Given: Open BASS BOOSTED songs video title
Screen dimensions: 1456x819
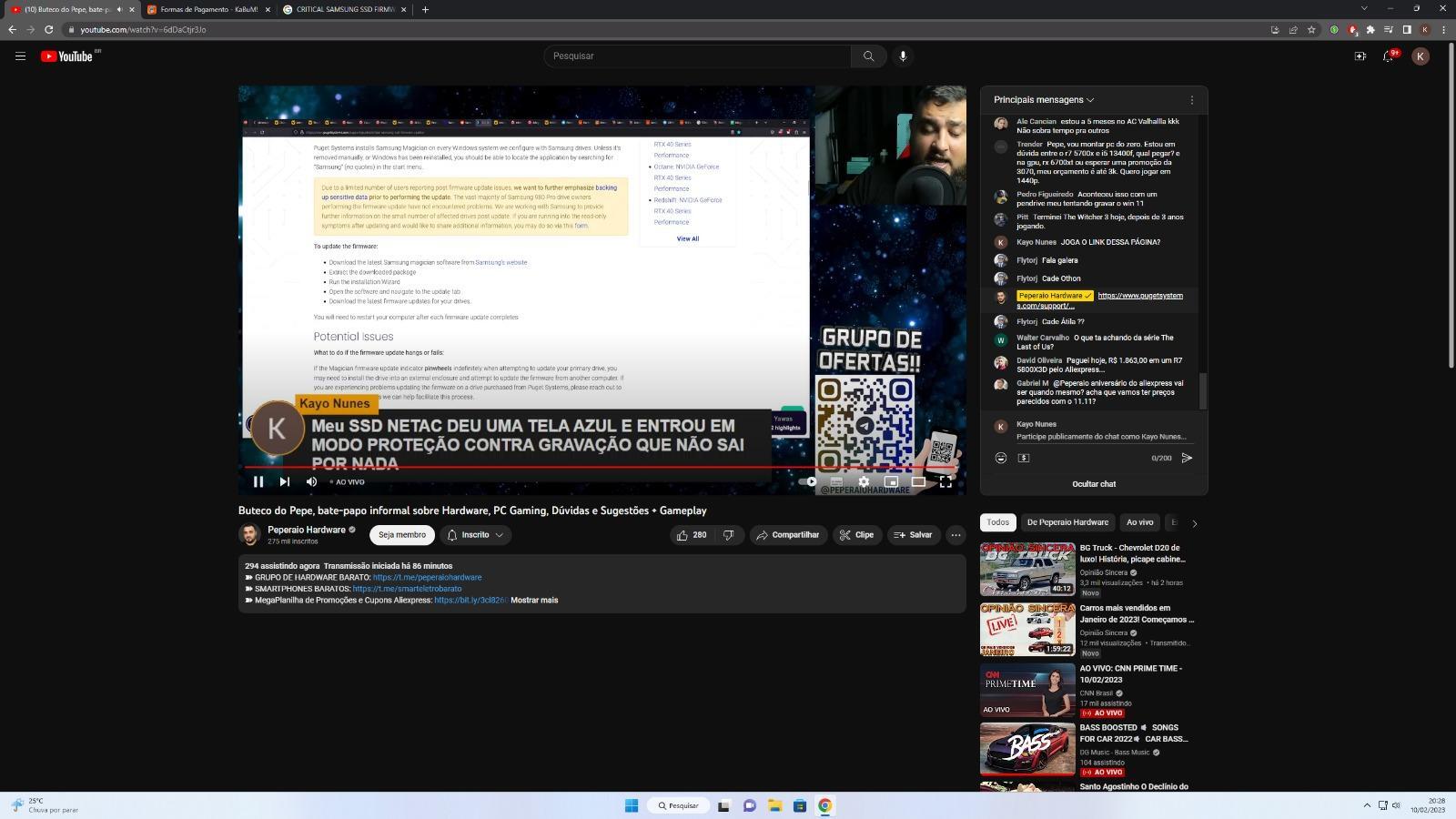Looking at the screenshot, I should (x=1134, y=733).
